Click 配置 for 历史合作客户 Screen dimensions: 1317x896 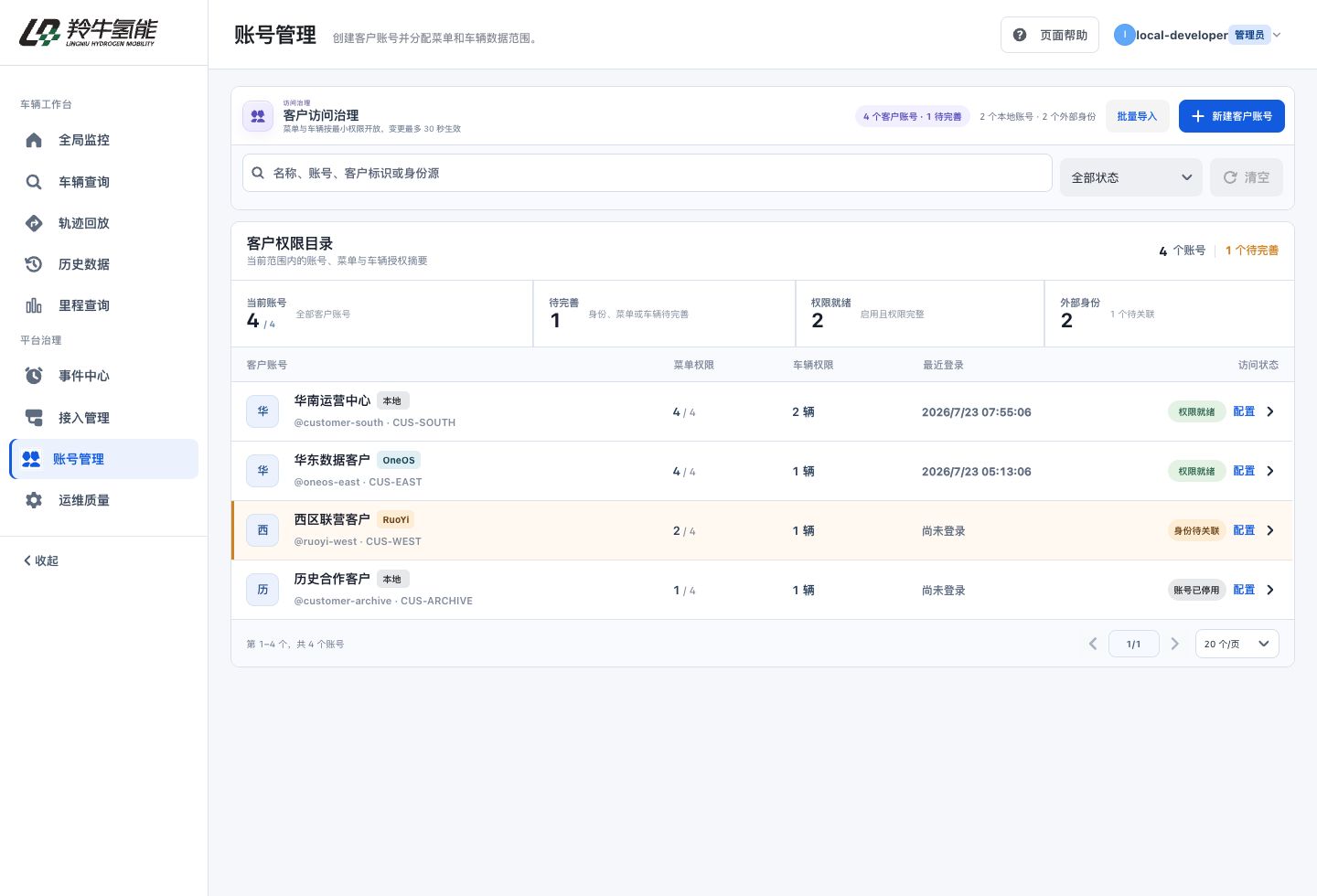[1244, 590]
